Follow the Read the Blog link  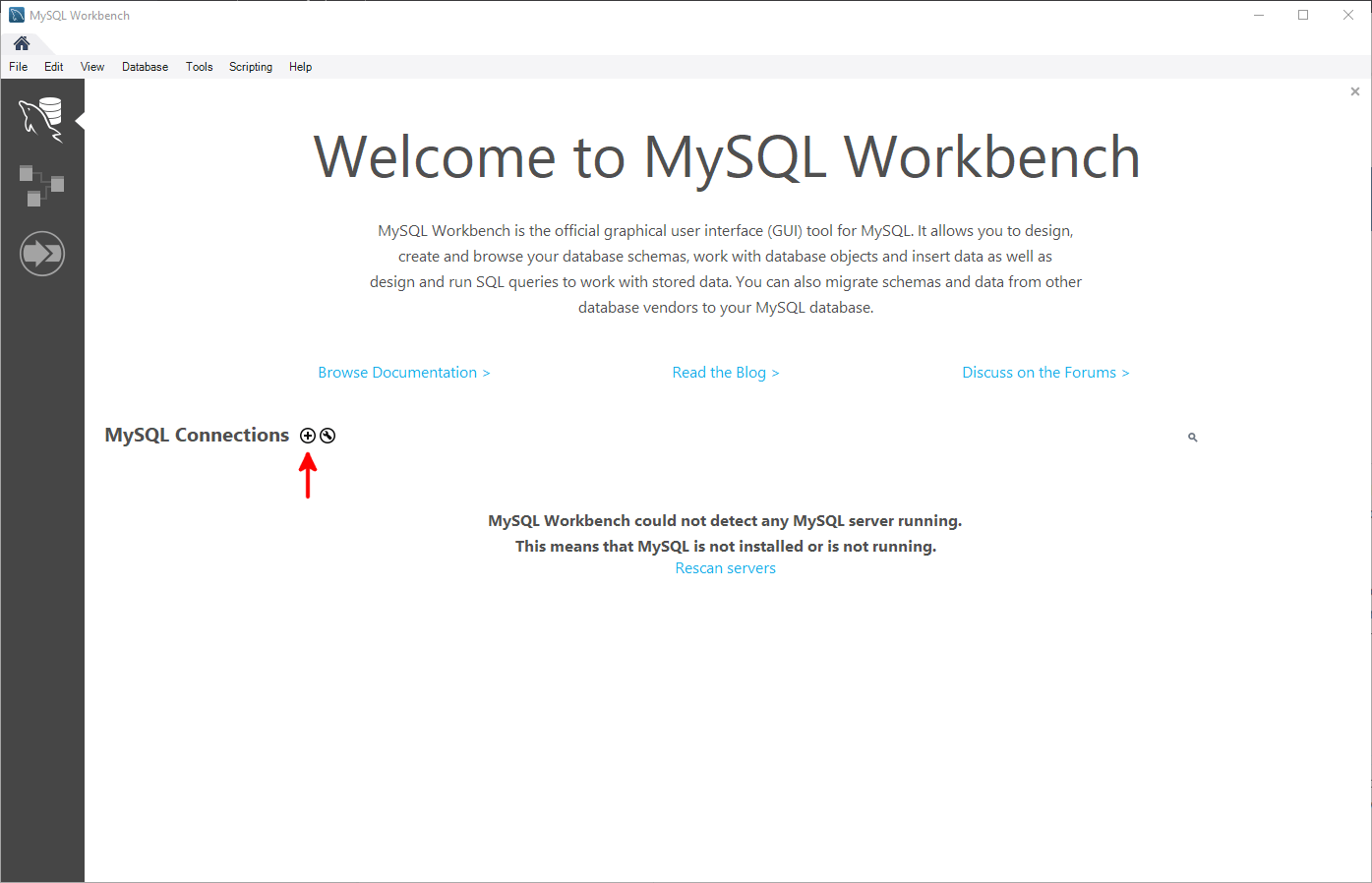click(x=726, y=372)
